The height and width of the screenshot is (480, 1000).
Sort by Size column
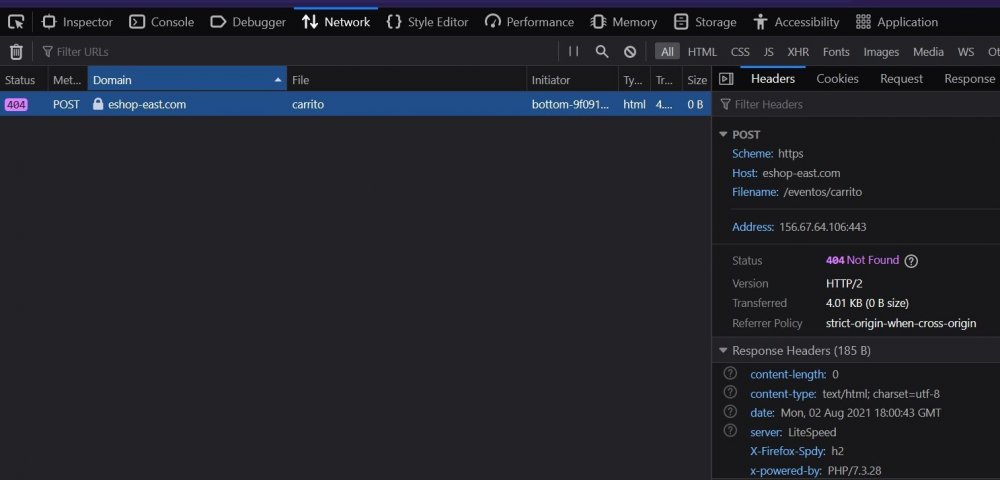tap(696, 80)
